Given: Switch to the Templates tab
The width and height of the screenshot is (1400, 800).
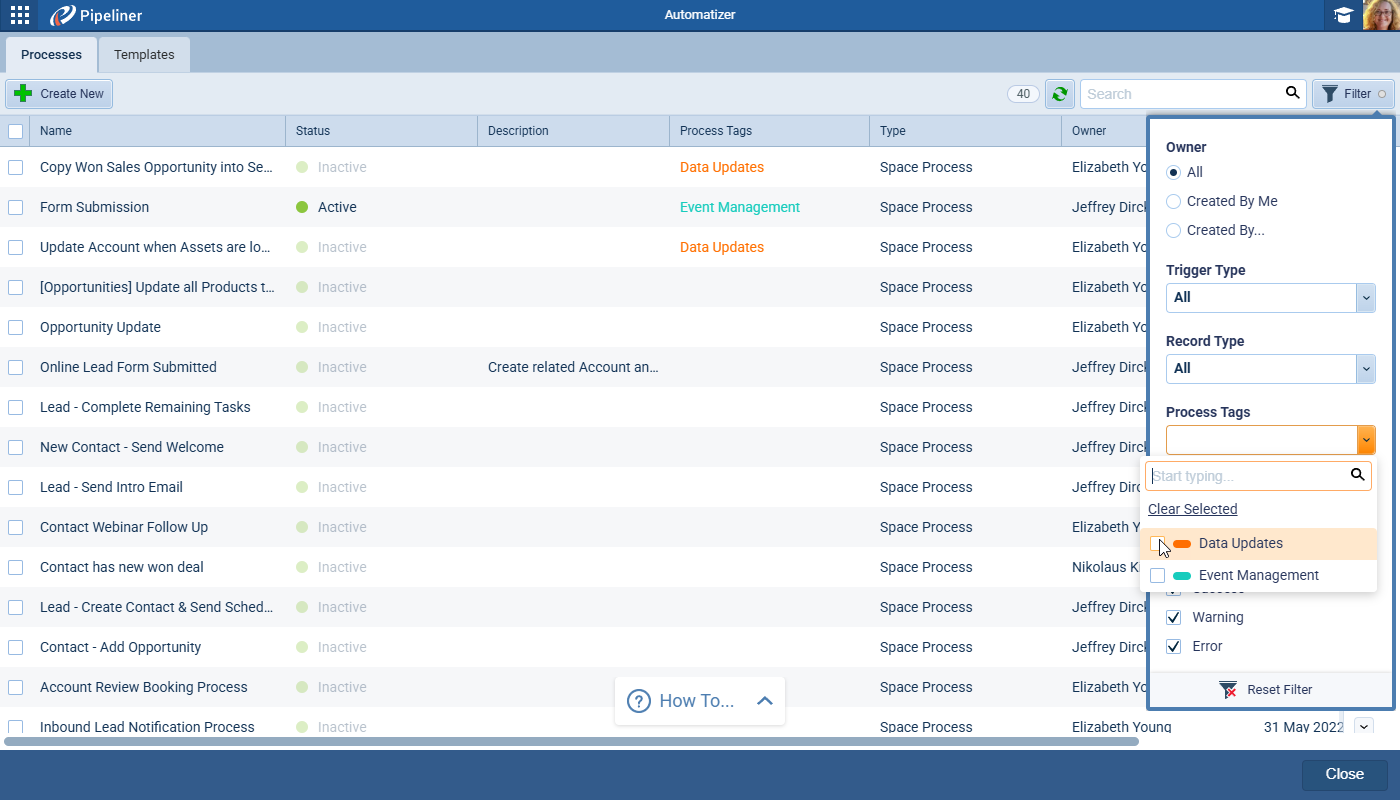Looking at the screenshot, I should point(144,55).
